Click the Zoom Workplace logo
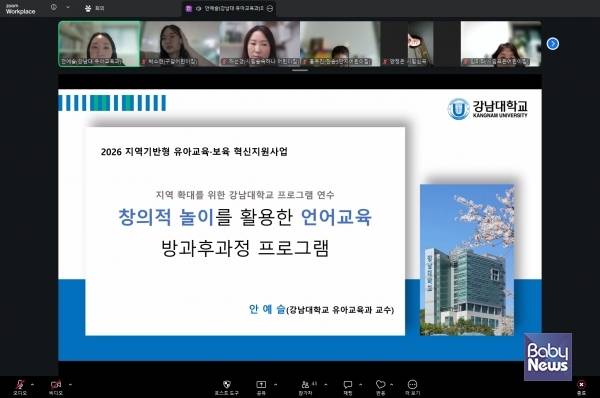The image size is (600, 398). pyautogui.click(x=20, y=10)
